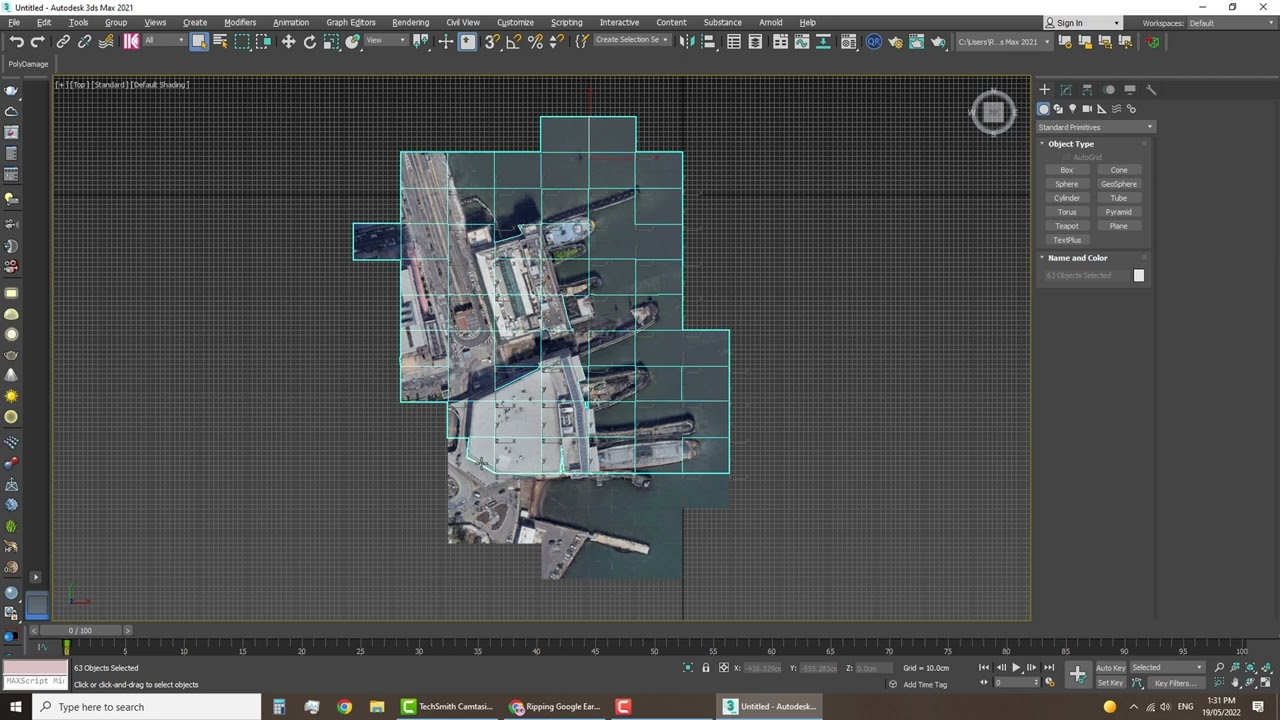Click the PolyDamage toolbar tab
Image resolution: width=1280 pixels, height=720 pixels.
tap(28, 64)
